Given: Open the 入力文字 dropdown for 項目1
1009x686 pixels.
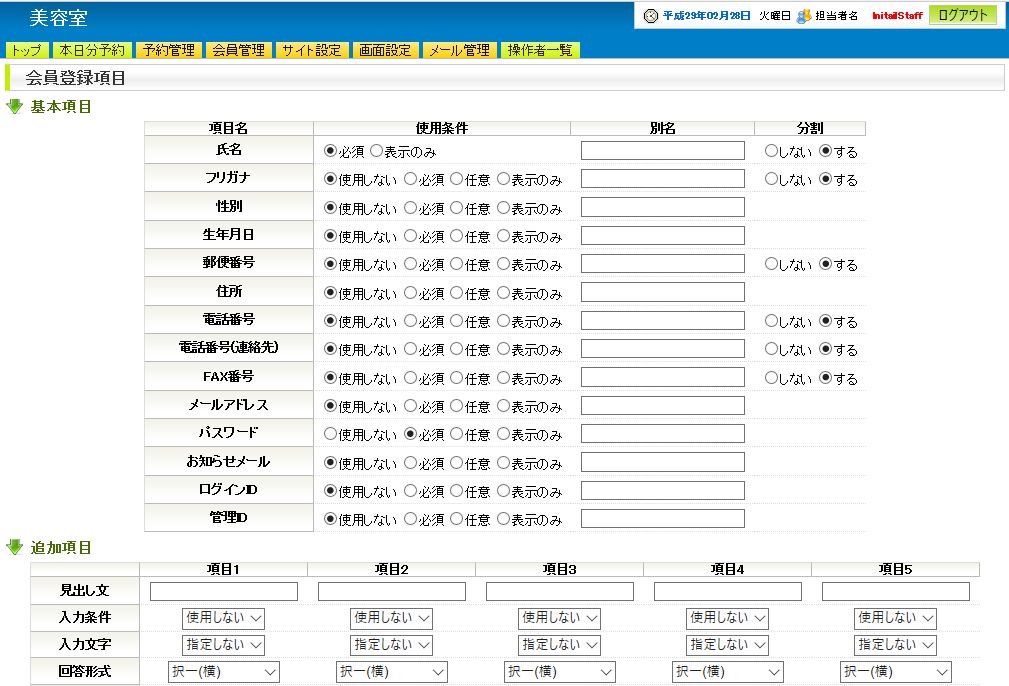Looking at the screenshot, I should (x=223, y=645).
